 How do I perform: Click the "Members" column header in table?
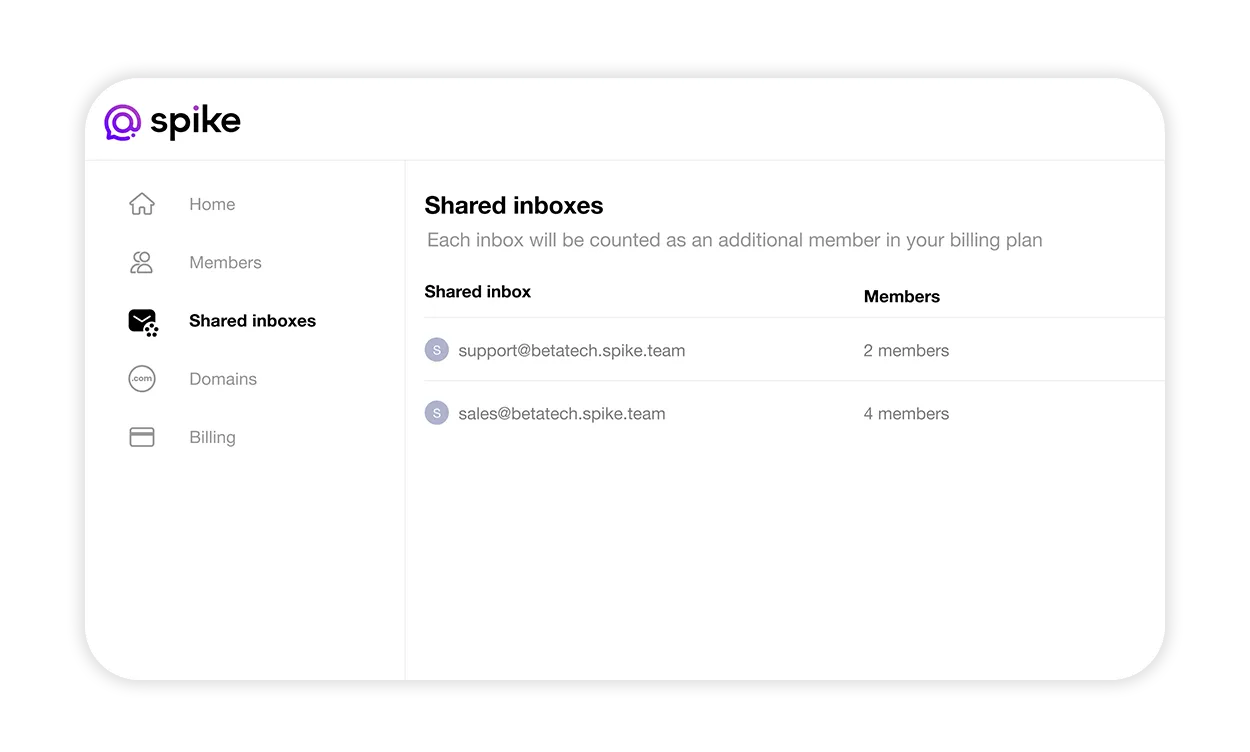[x=901, y=296]
